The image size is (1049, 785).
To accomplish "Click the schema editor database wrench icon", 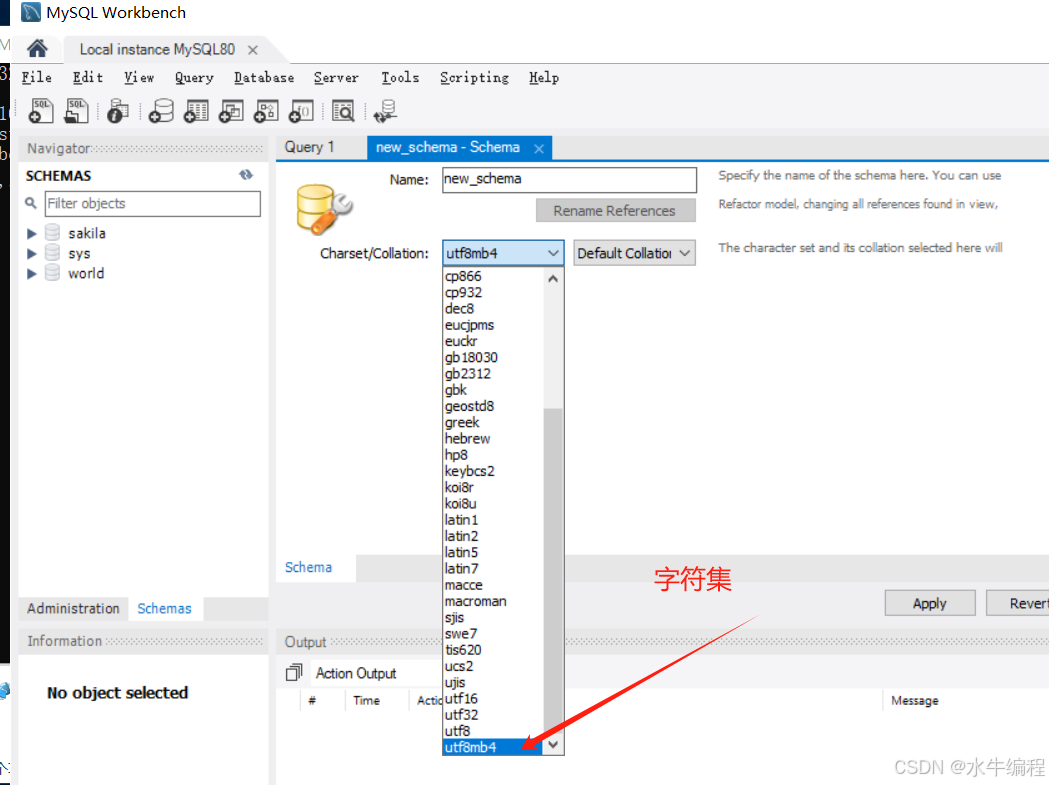I will click(324, 209).
